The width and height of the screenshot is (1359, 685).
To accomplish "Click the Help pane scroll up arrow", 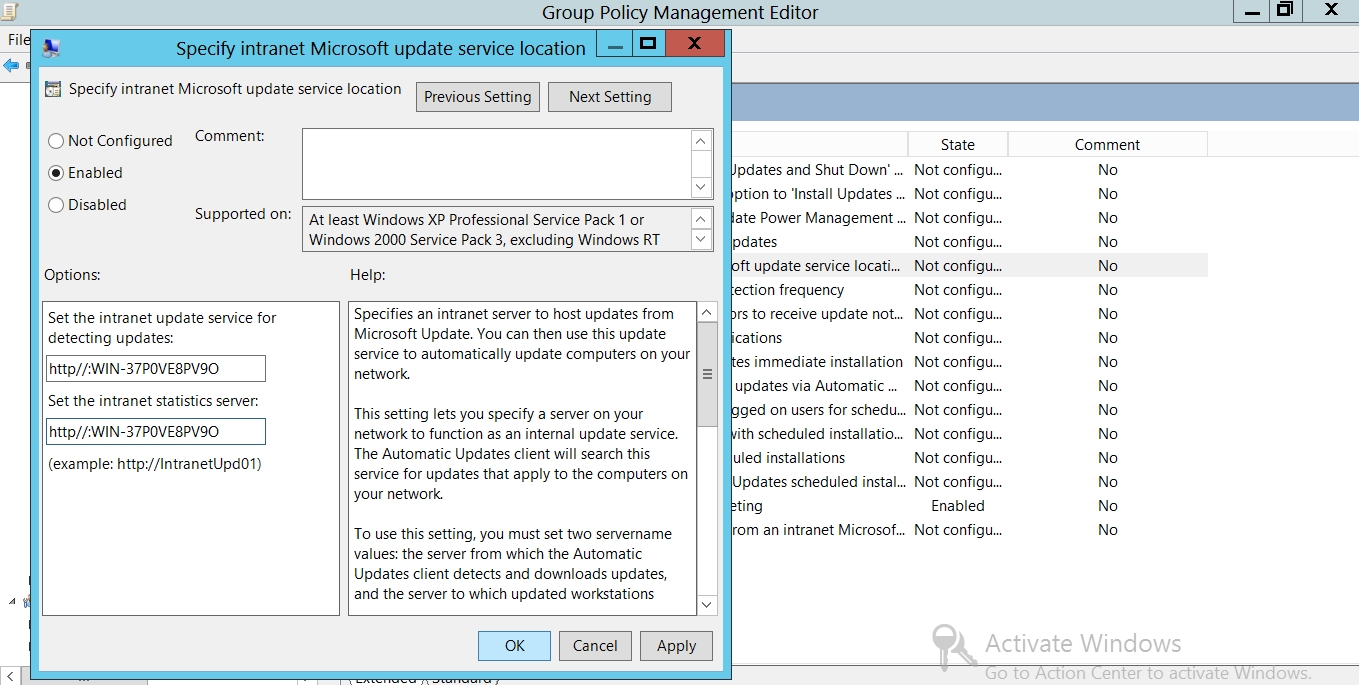I will [x=707, y=313].
